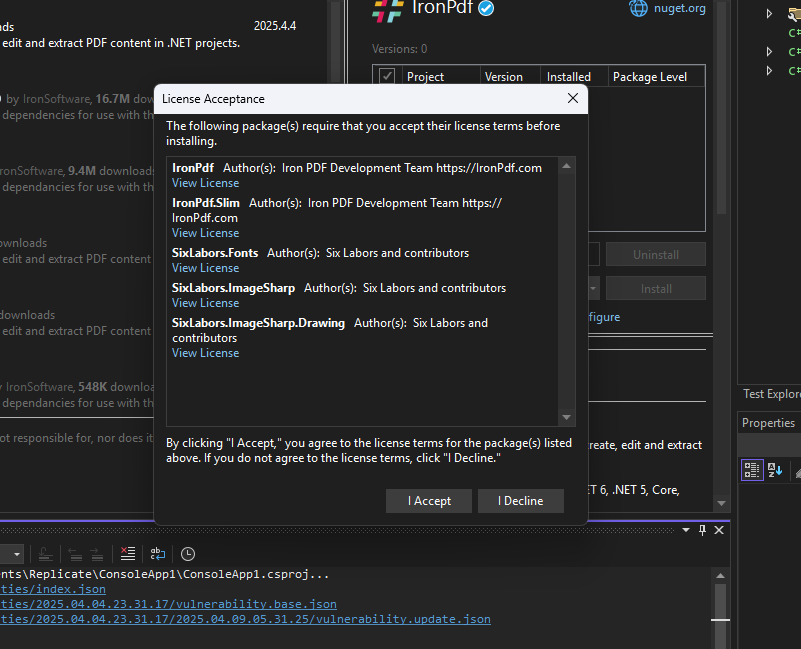Viewport: 801px width, 649px height.
Task: Click the IronPdf verified checkmark badge
Action: [x=486, y=9]
